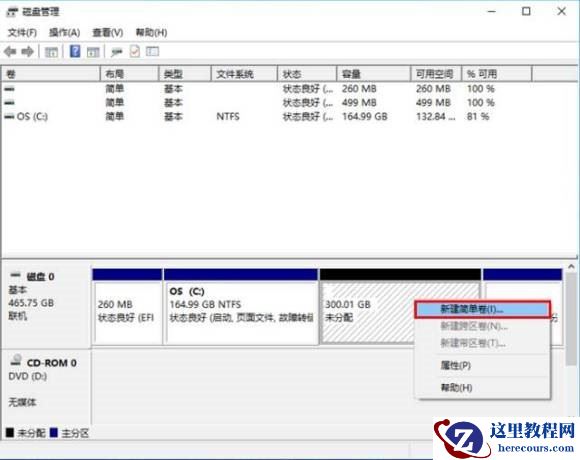Screen dimensions: 580x460
Task: Click the blue 主分区 legend swatch
Action: [x=54, y=432]
